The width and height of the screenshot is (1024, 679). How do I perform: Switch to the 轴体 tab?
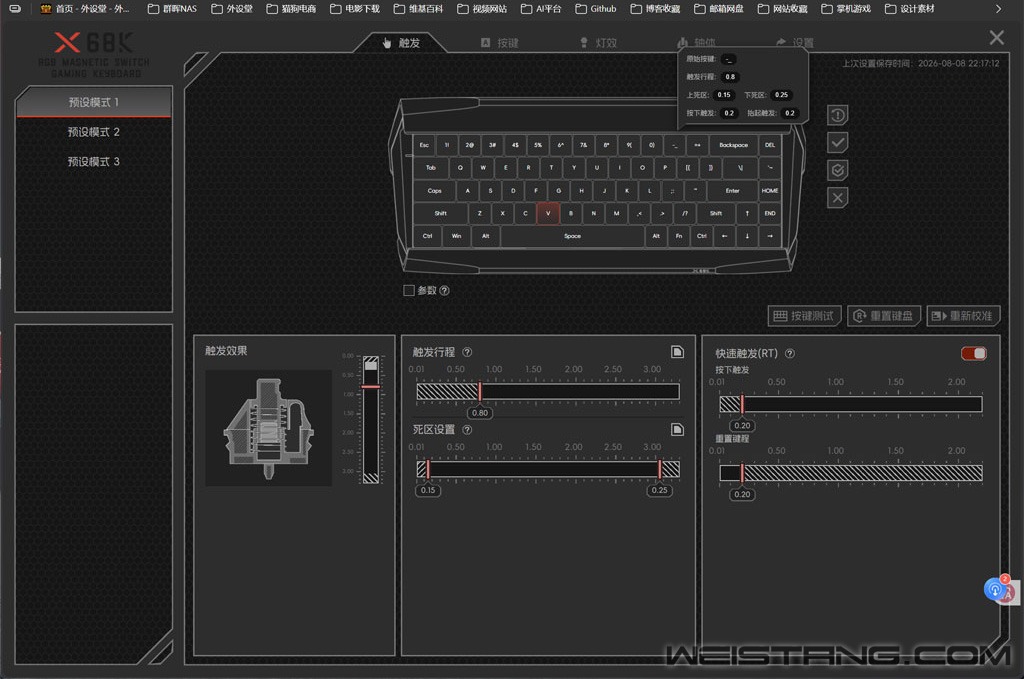[696, 42]
